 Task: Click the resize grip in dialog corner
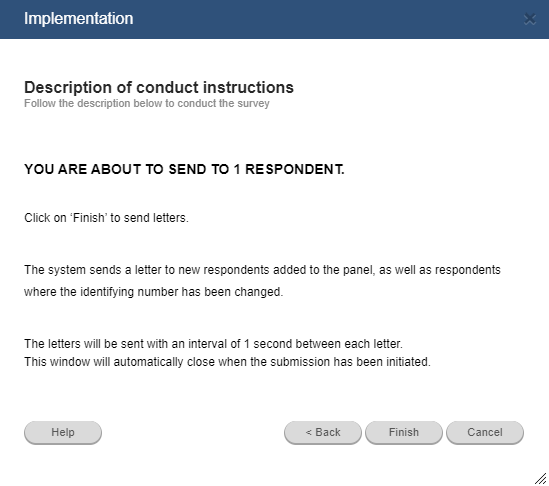point(541,478)
